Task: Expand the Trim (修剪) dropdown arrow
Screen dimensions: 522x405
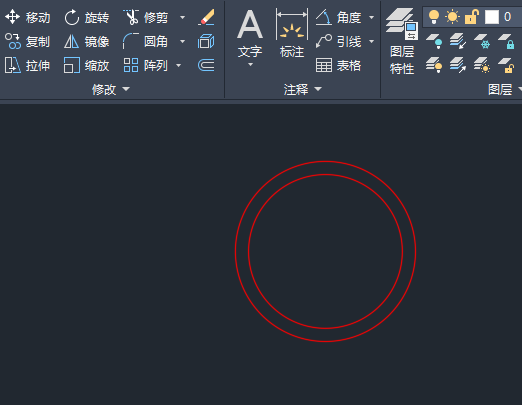Action: tap(182, 17)
